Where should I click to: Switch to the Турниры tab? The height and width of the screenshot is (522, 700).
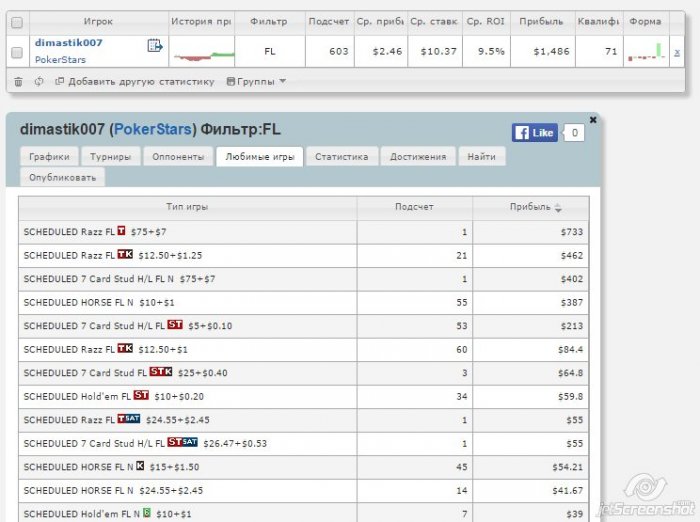click(110, 157)
